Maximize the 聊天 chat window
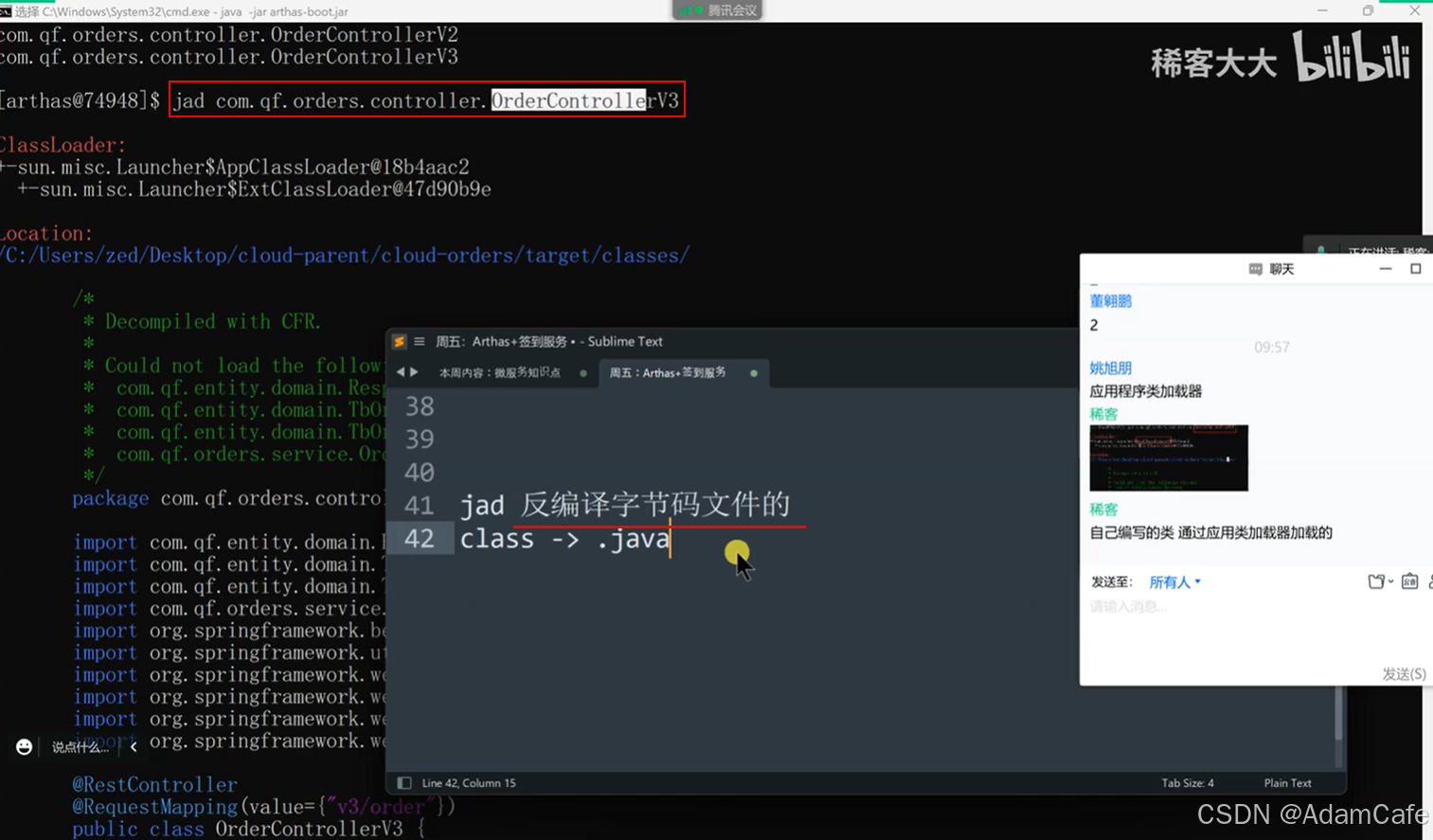Screen dimensions: 1433x840 1416,269
